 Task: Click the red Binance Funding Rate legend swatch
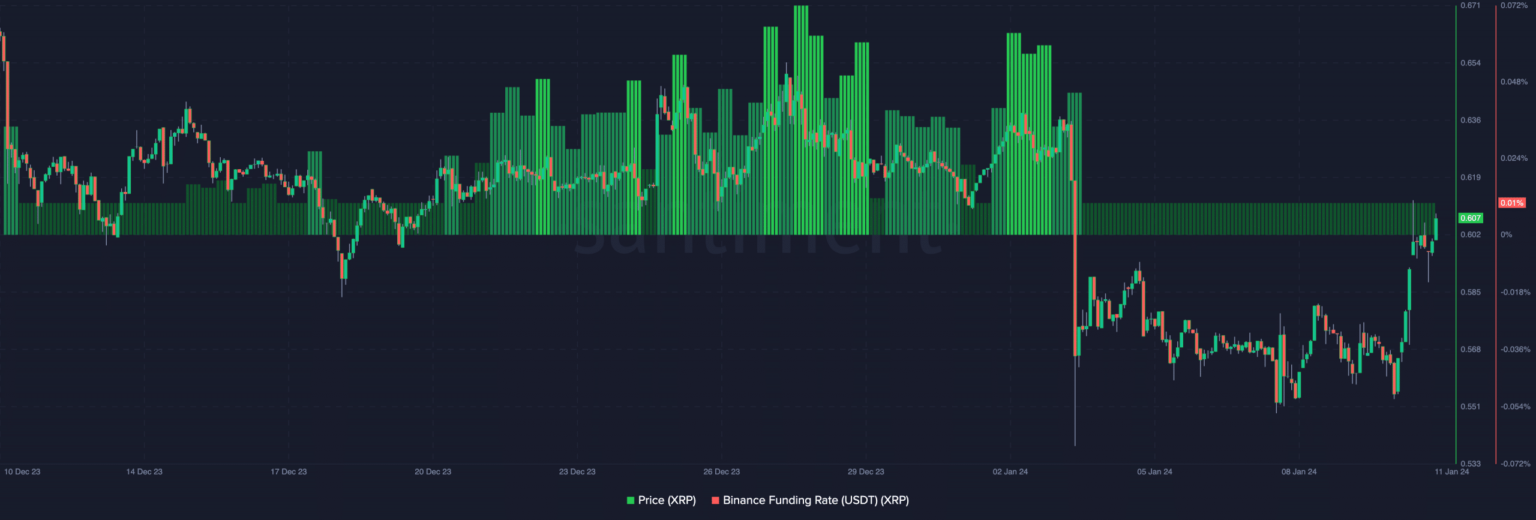(714, 500)
